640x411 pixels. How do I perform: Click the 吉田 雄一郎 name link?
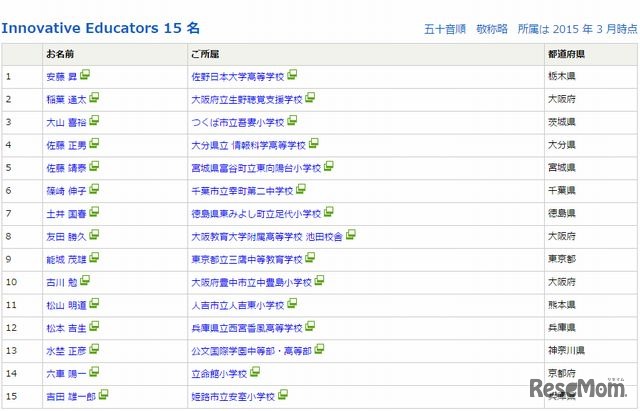(x=71, y=397)
